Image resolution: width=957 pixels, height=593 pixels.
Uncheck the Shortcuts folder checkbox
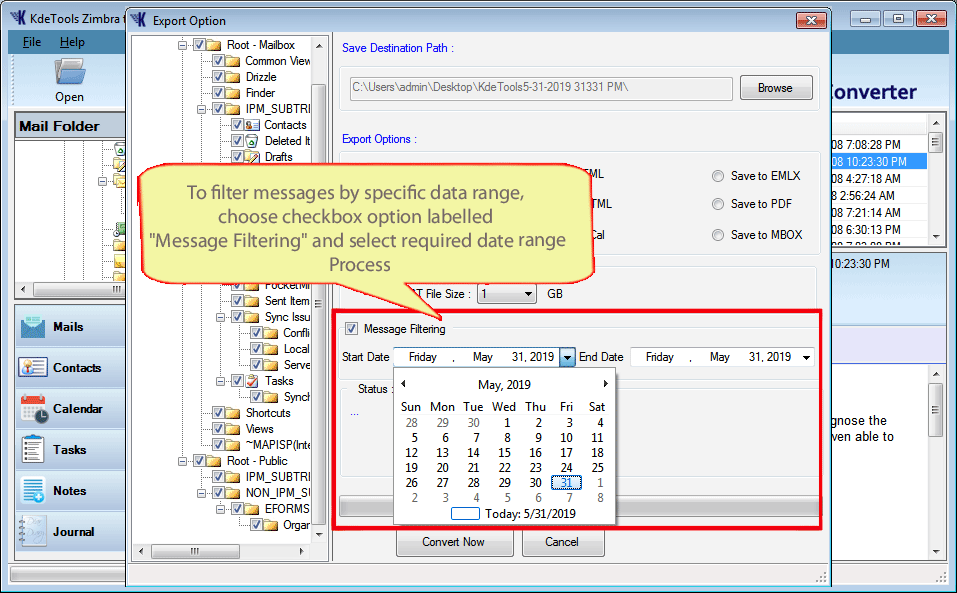pos(218,413)
